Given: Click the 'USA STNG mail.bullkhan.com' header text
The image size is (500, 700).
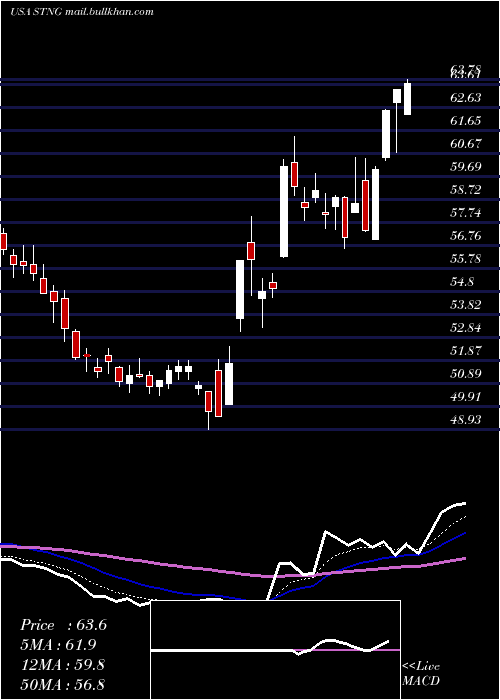Looking at the screenshot, I should [82, 12].
